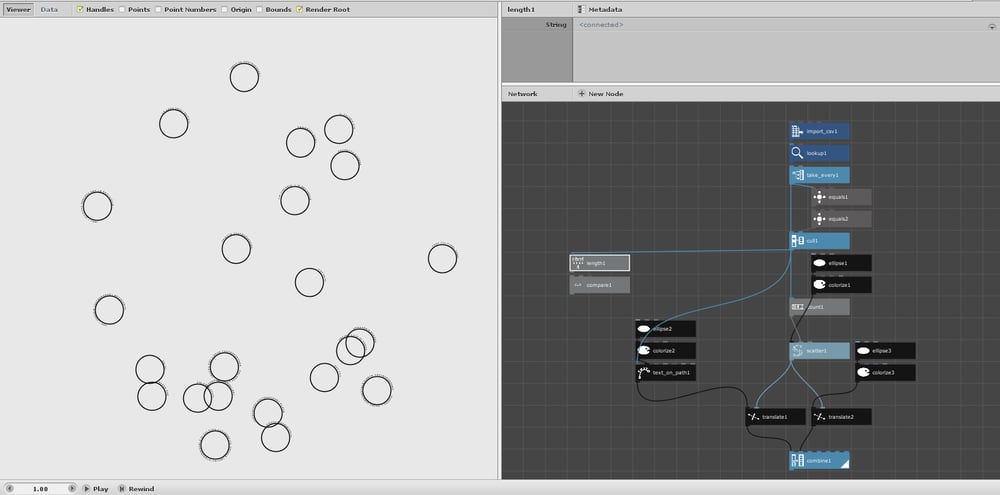Open the String parameter dropdown arrow
The width and height of the screenshot is (1000, 495).
[x=992, y=26]
